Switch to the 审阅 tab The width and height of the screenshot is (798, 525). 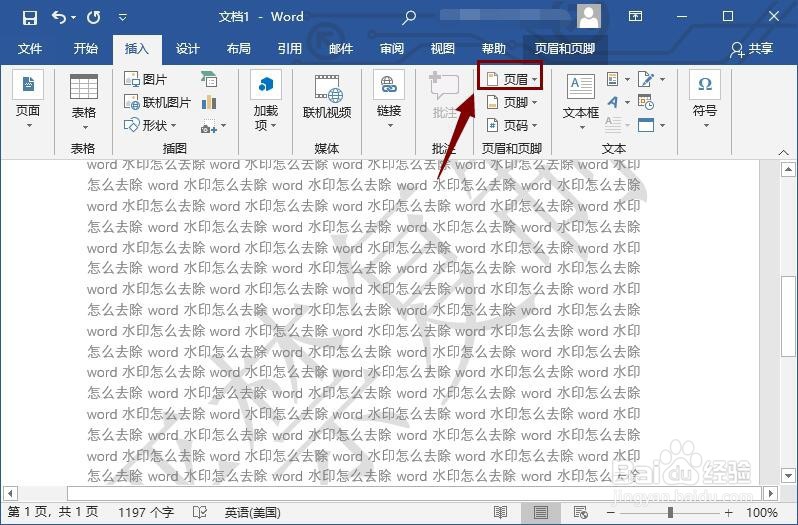pos(391,49)
